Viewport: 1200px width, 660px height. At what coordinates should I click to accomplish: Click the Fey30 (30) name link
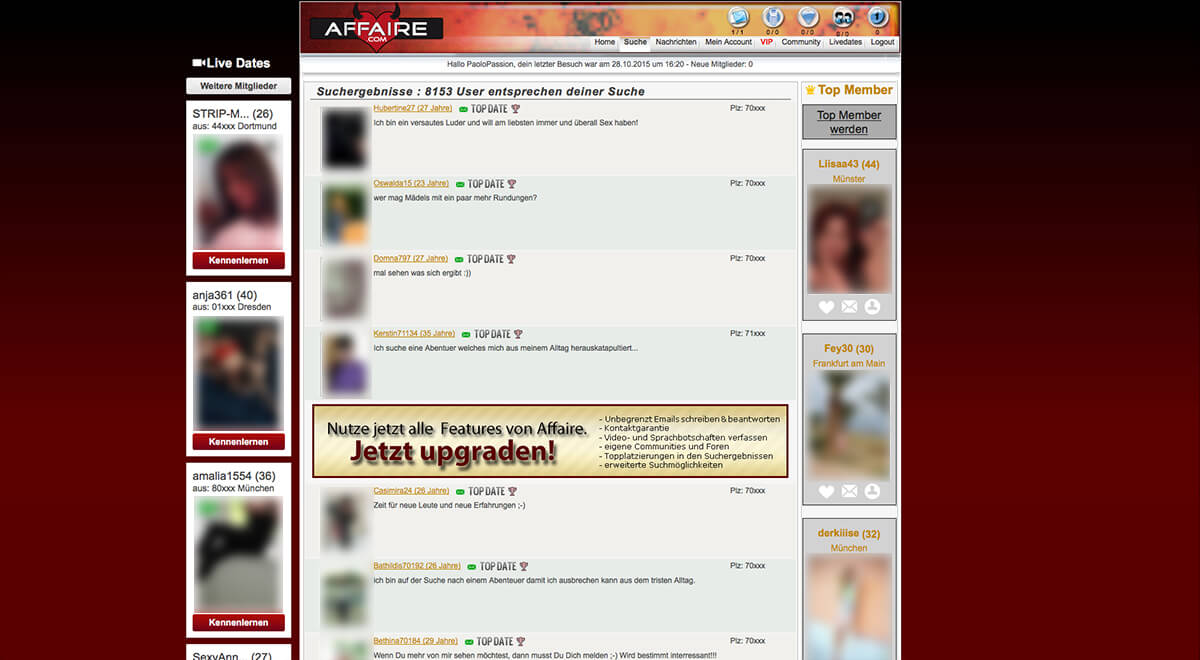point(849,348)
